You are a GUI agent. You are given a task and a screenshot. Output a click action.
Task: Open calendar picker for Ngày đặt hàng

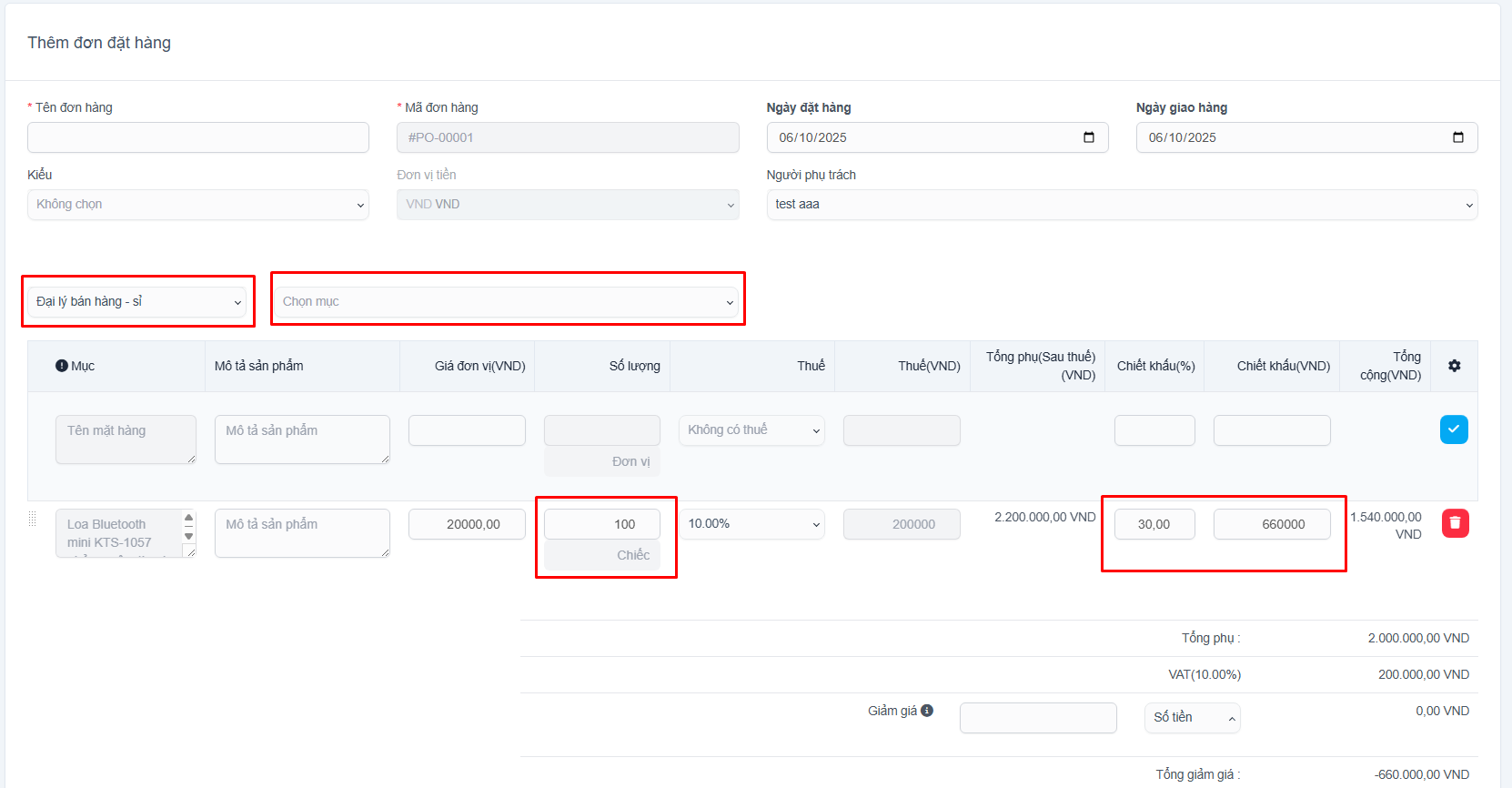pyautogui.click(x=1088, y=137)
